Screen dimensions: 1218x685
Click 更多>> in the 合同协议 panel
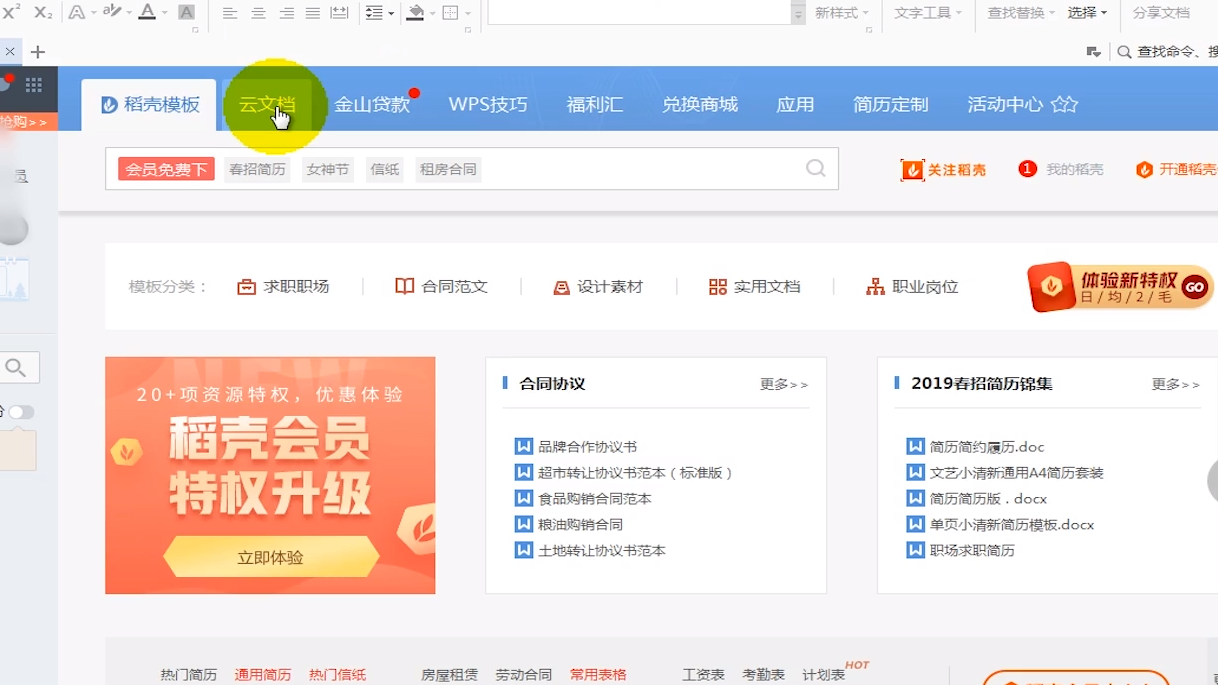[784, 384]
